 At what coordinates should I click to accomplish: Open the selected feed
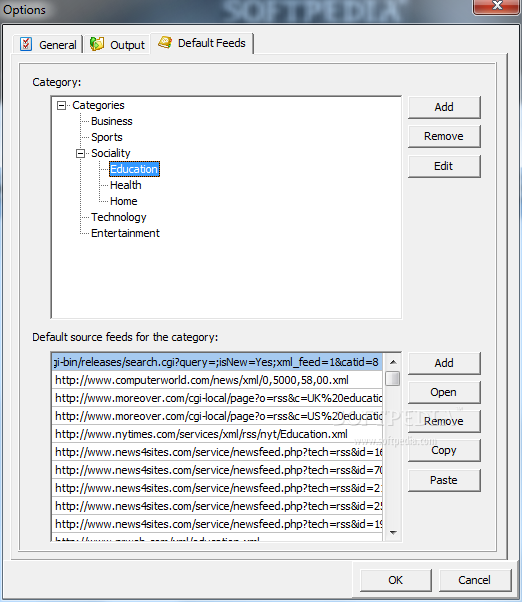point(444,392)
